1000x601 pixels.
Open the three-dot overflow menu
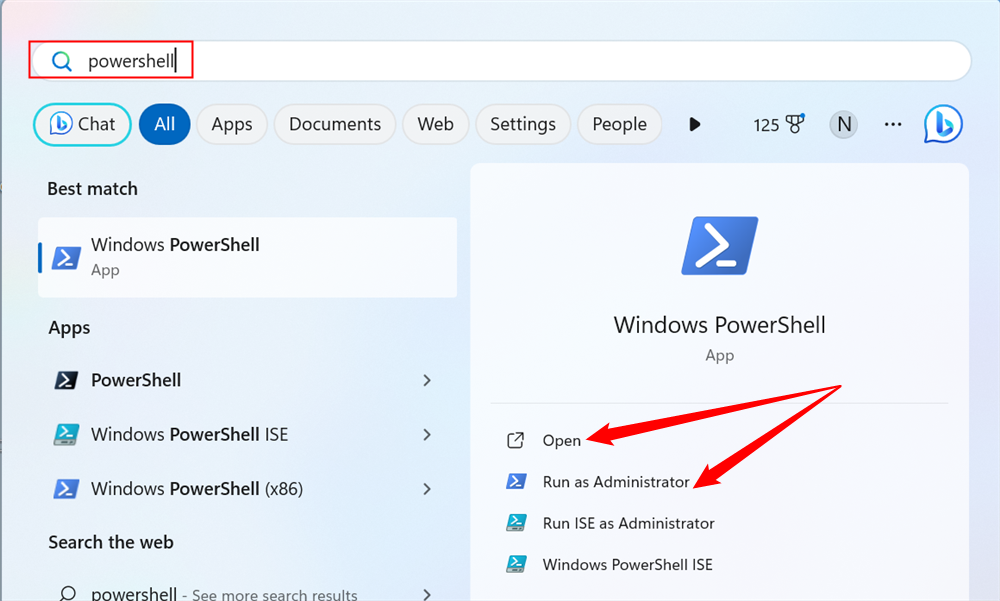(893, 124)
